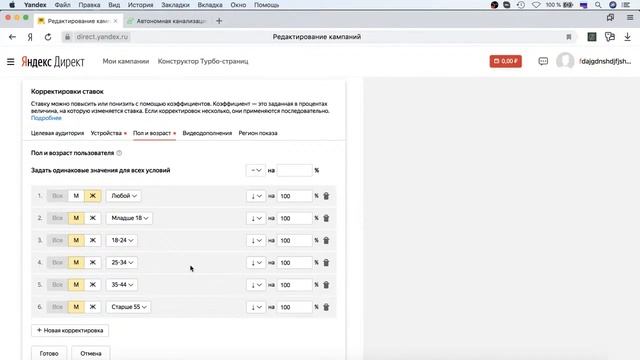Delete adjustment row 6 with trash icon
Image resolution: width=640 pixels, height=360 pixels.
pos(326,307)
